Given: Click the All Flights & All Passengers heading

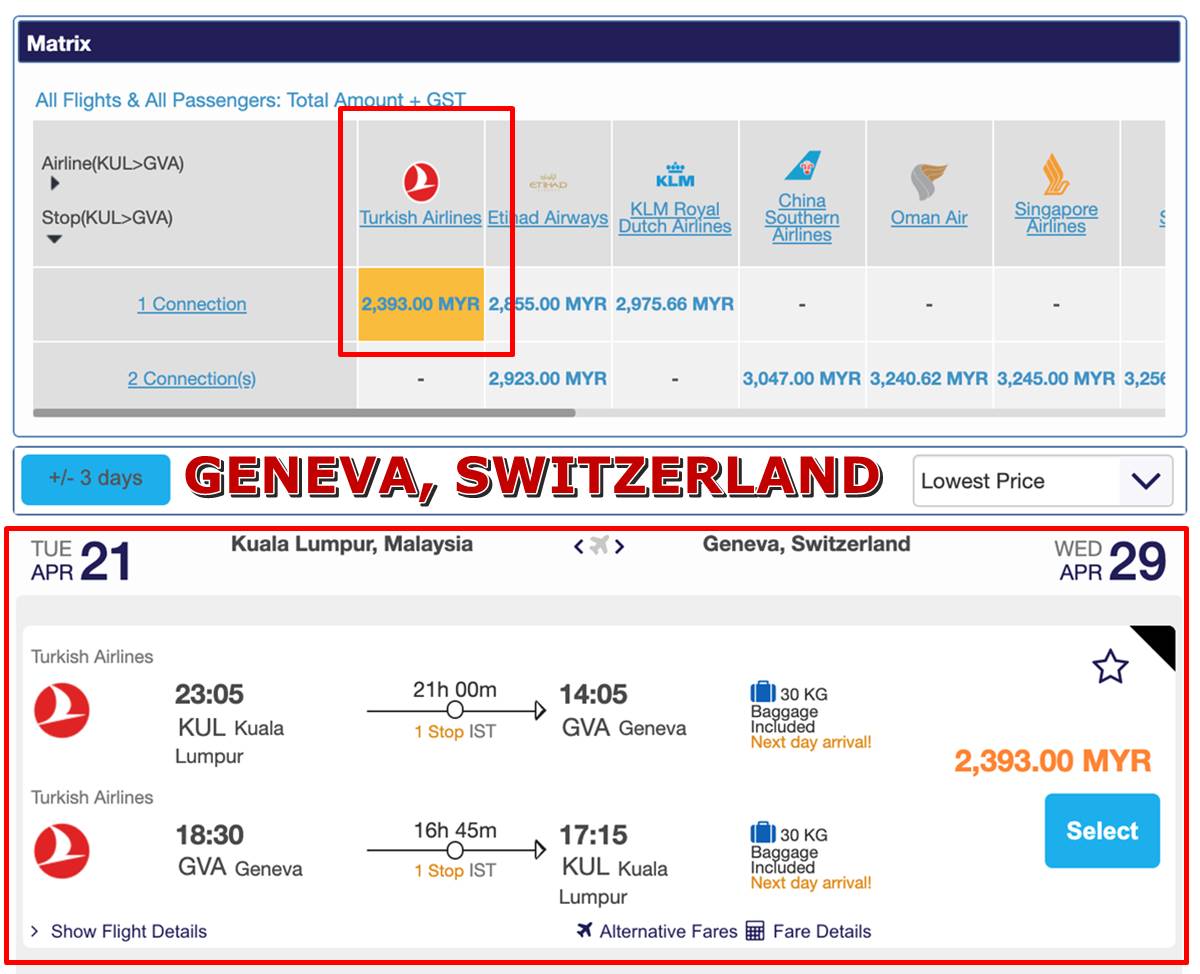Looking at the screenshot, I should coord(251,100).
